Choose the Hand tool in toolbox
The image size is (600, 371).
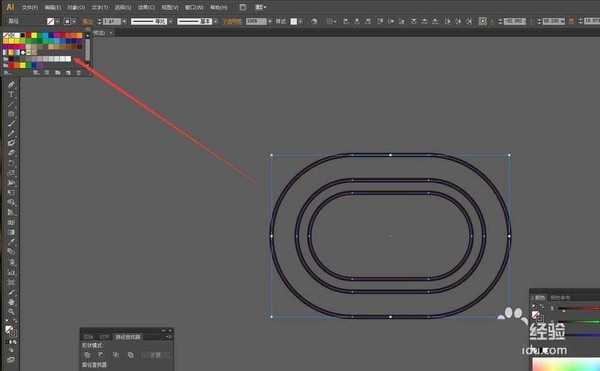(11, 302)
